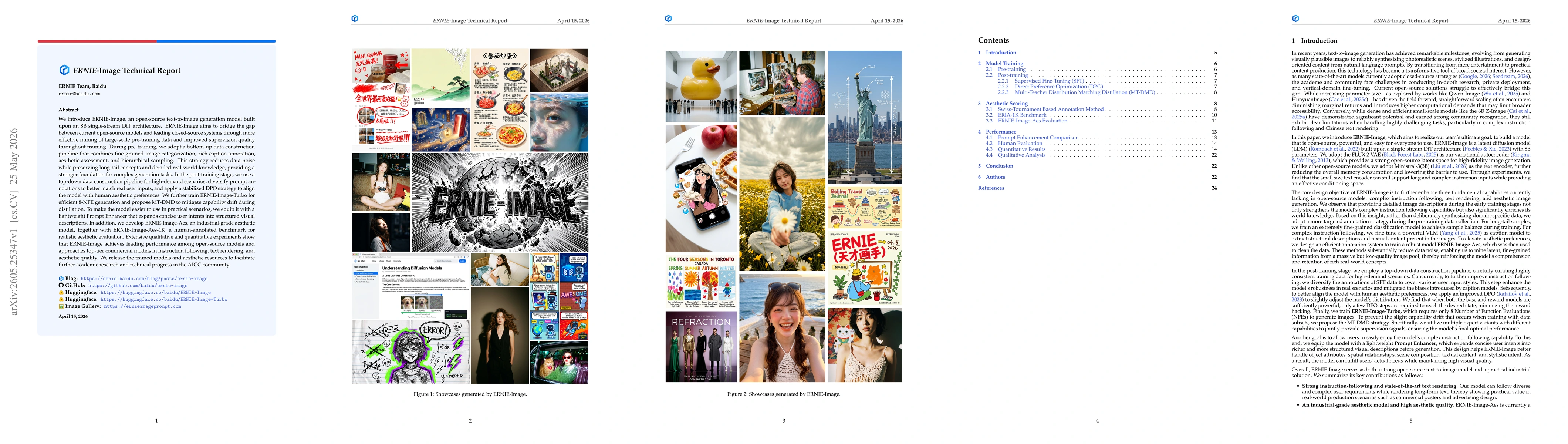This screenshot has width=1568, height=444.
Task: Open contents entry Qualitative Analysis
Action: click(x=1015, y=155)
